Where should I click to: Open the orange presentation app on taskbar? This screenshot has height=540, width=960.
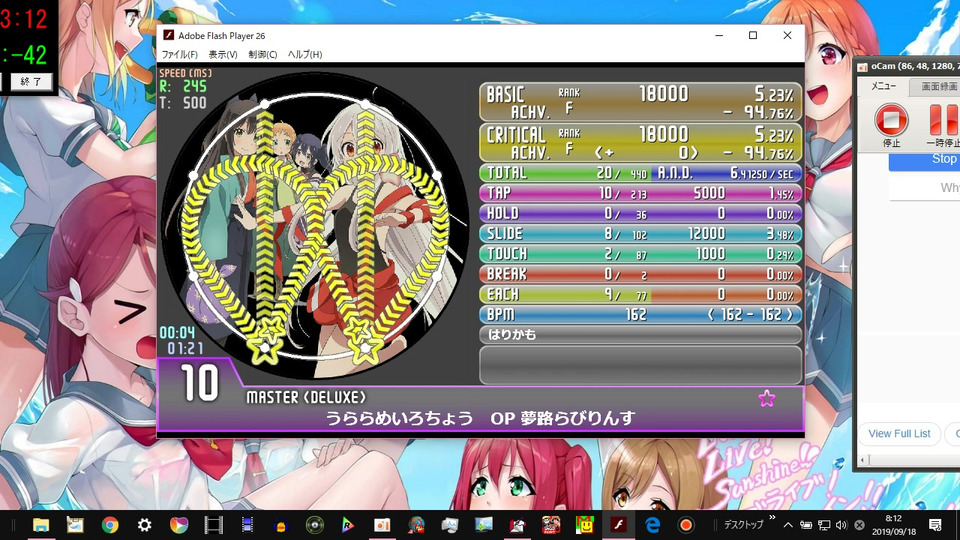coord(382,525)
